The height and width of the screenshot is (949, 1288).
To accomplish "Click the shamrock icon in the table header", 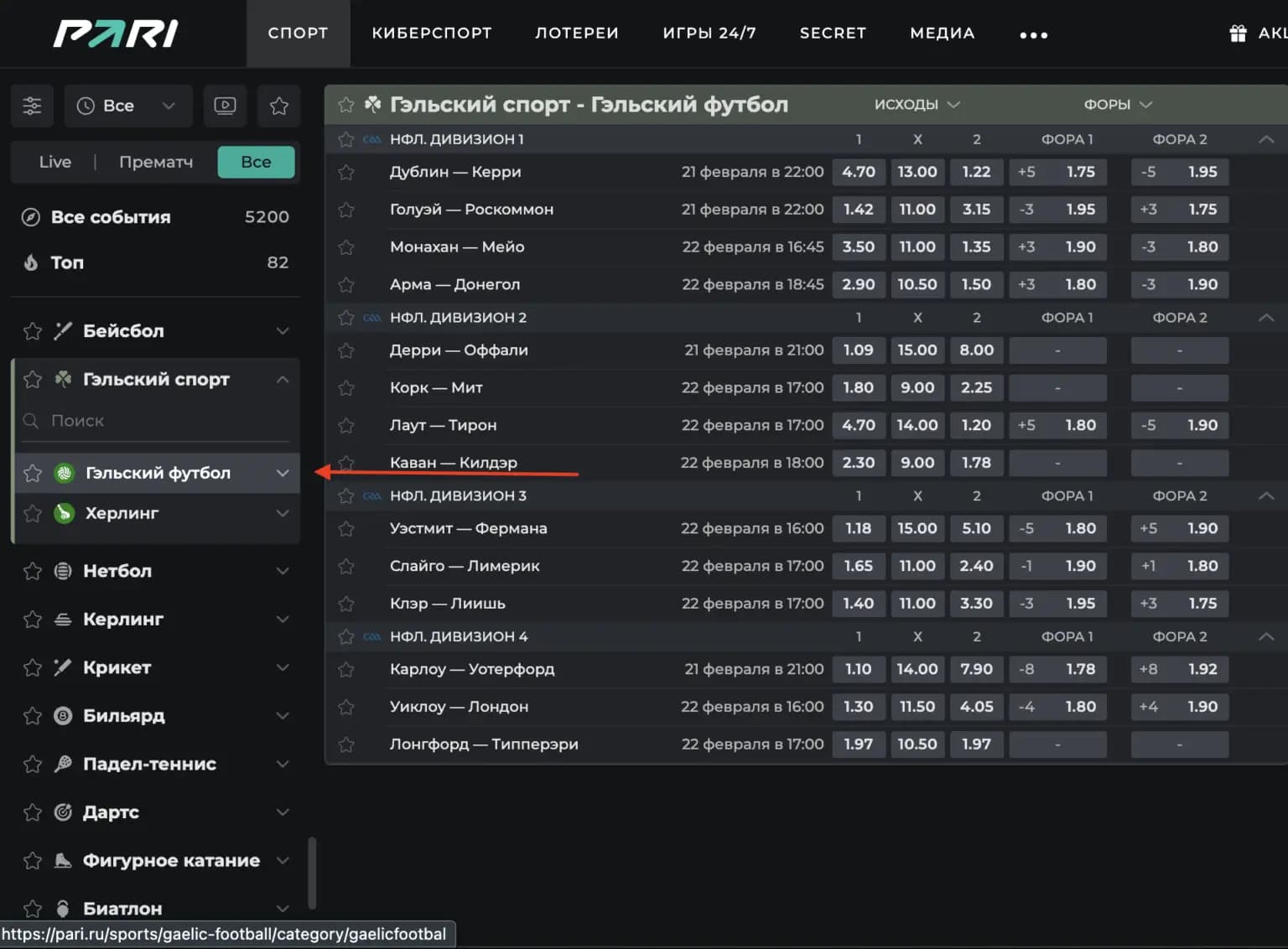I will [372, 105].
